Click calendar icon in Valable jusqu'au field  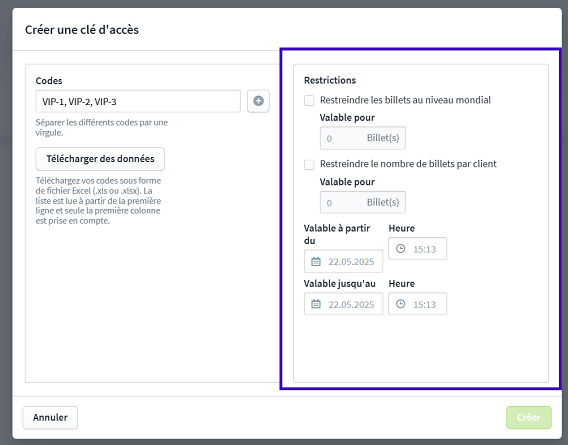tap(316, 304)
